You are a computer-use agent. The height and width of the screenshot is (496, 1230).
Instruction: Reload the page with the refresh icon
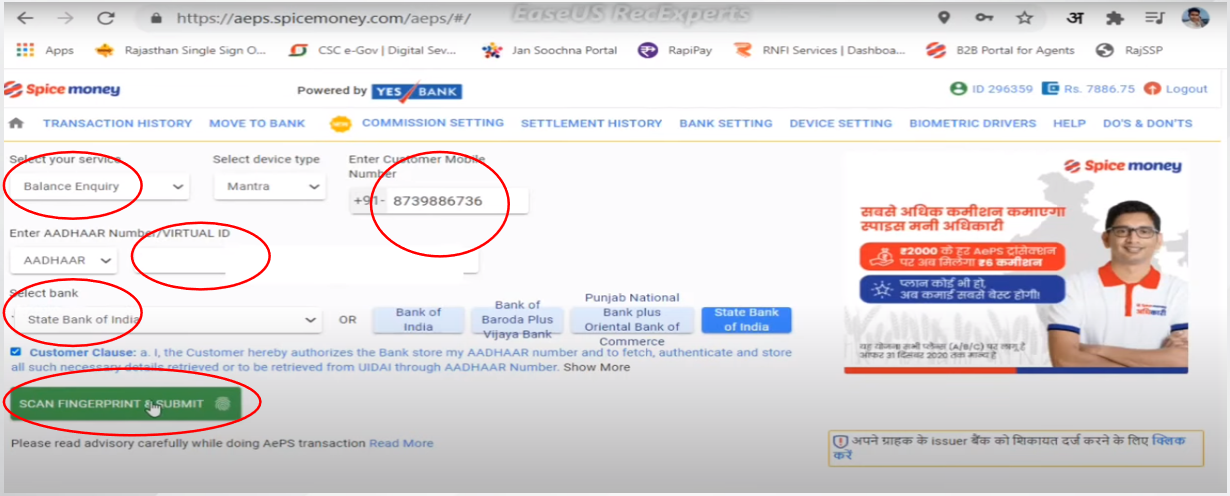pos(105,18)
